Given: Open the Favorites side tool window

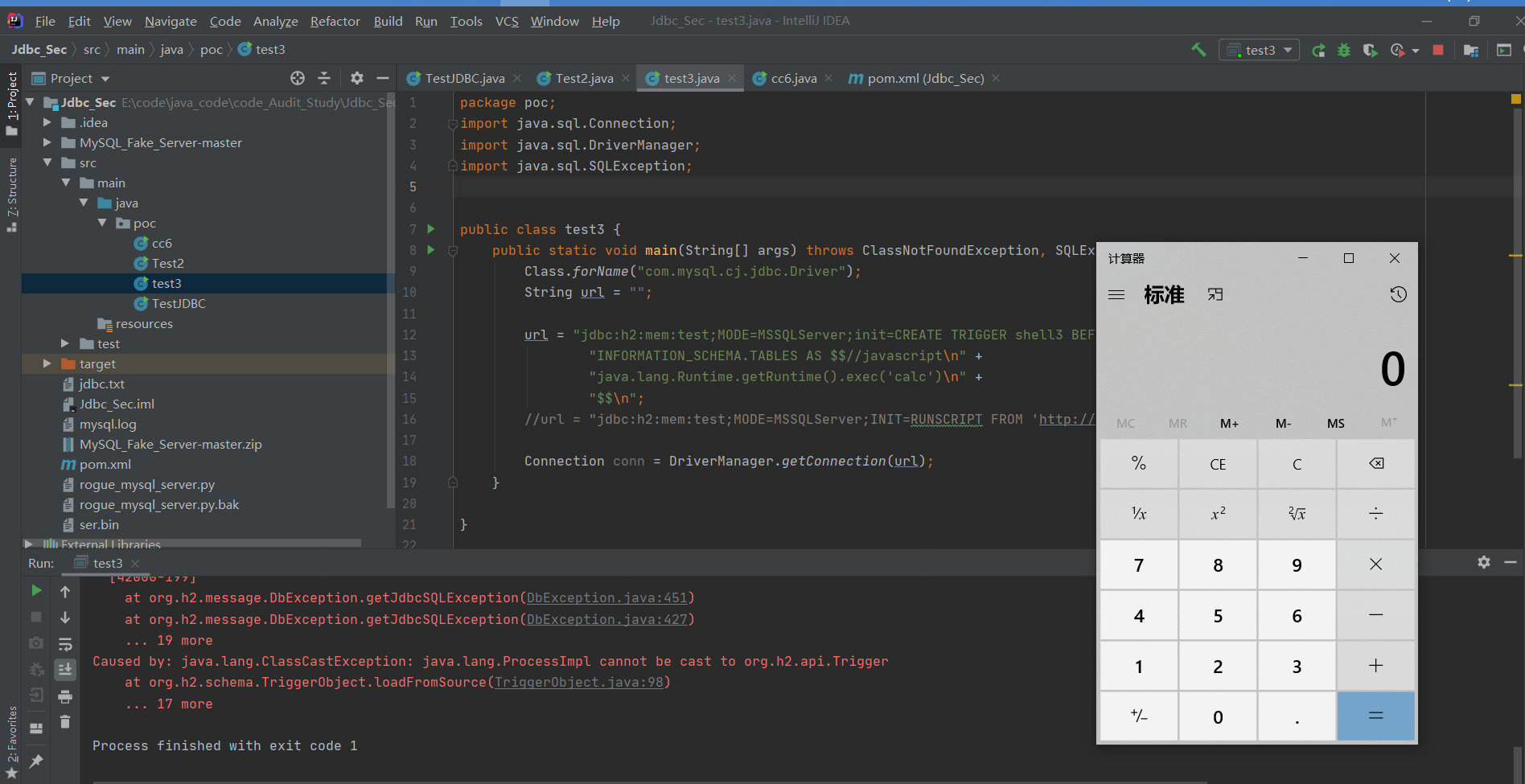Looking at the screenshot, I should pos(12,741).
